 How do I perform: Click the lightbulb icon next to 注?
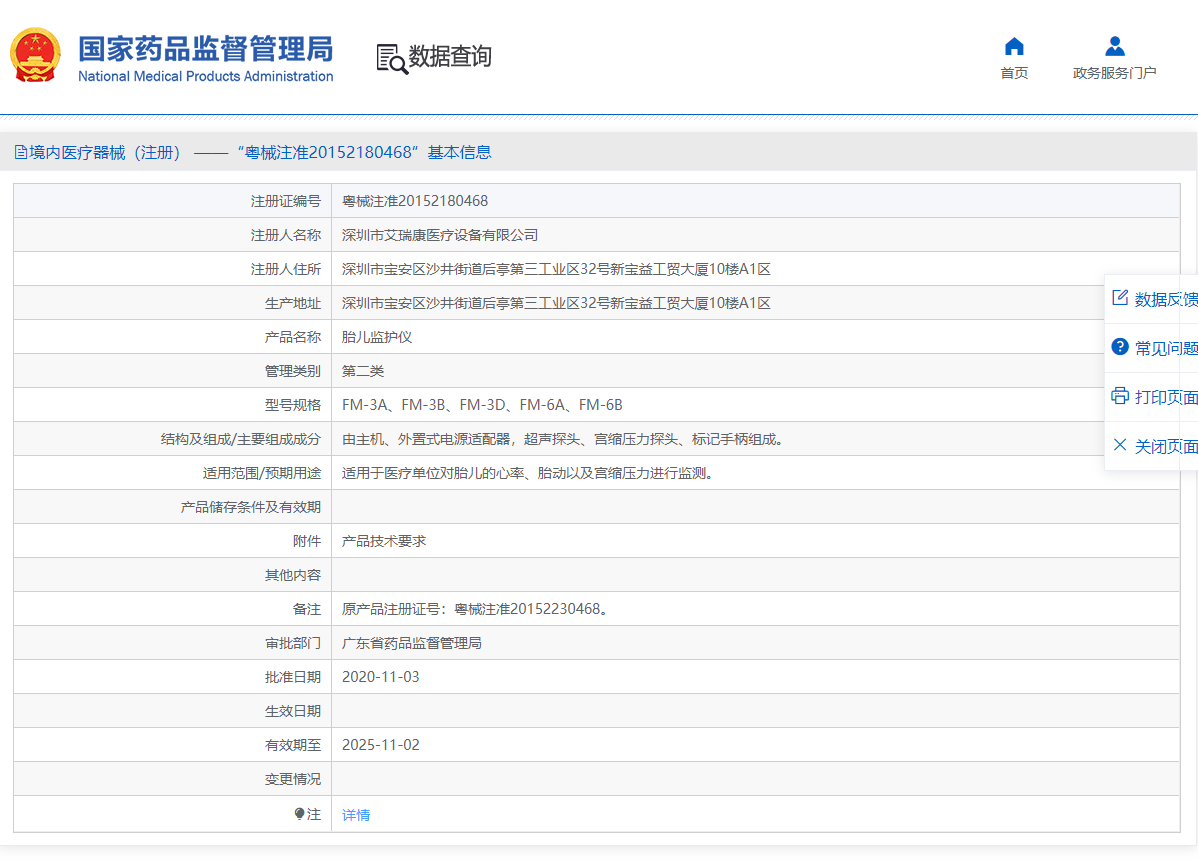pyautogui.click(x=300, y=814)
